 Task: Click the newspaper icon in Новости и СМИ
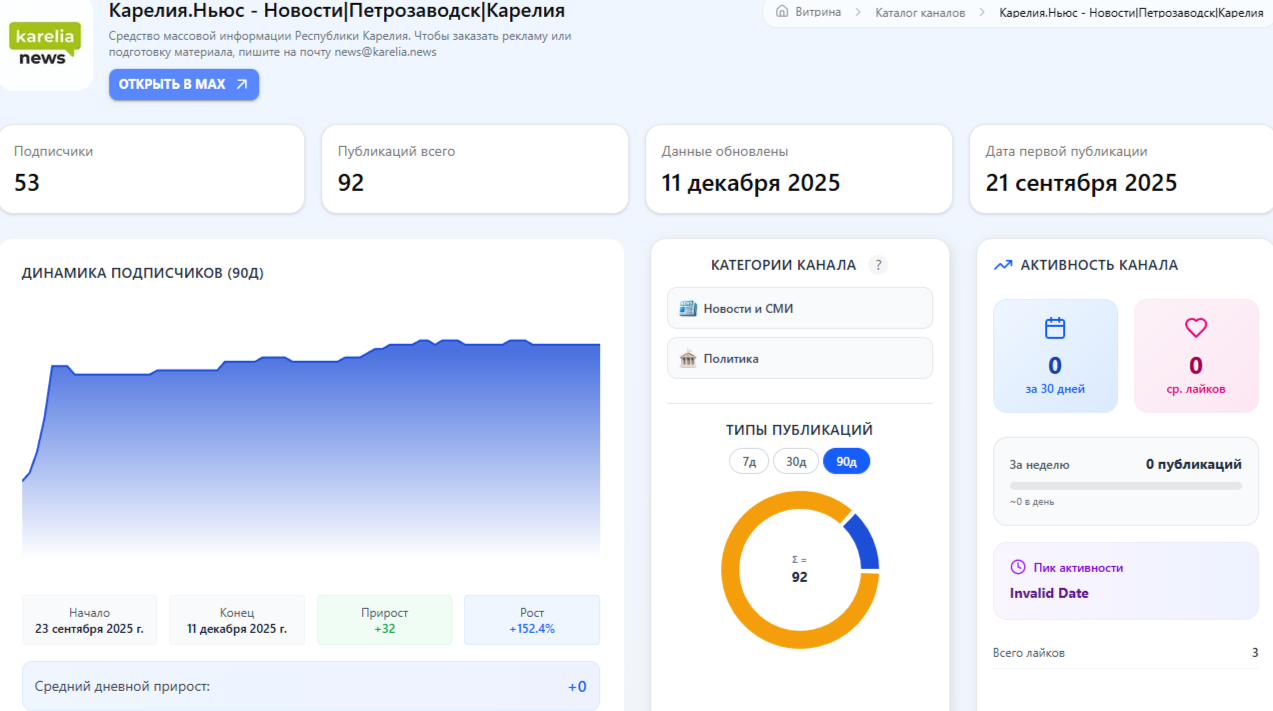pos(687,308)
